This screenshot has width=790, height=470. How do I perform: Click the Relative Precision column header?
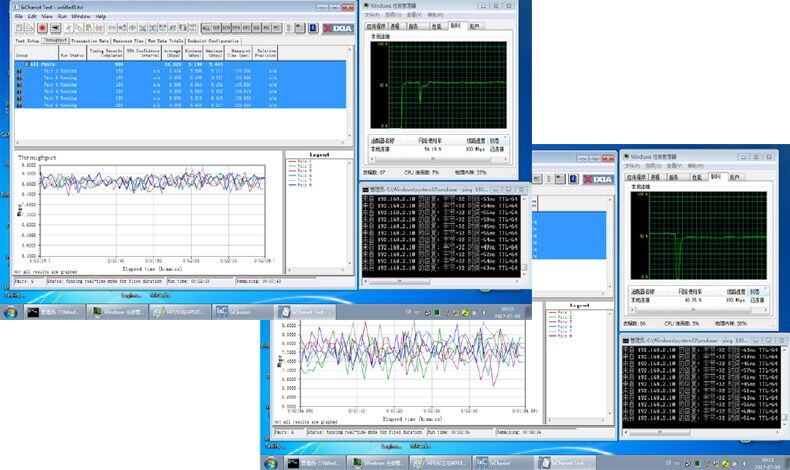click(265, 53)
